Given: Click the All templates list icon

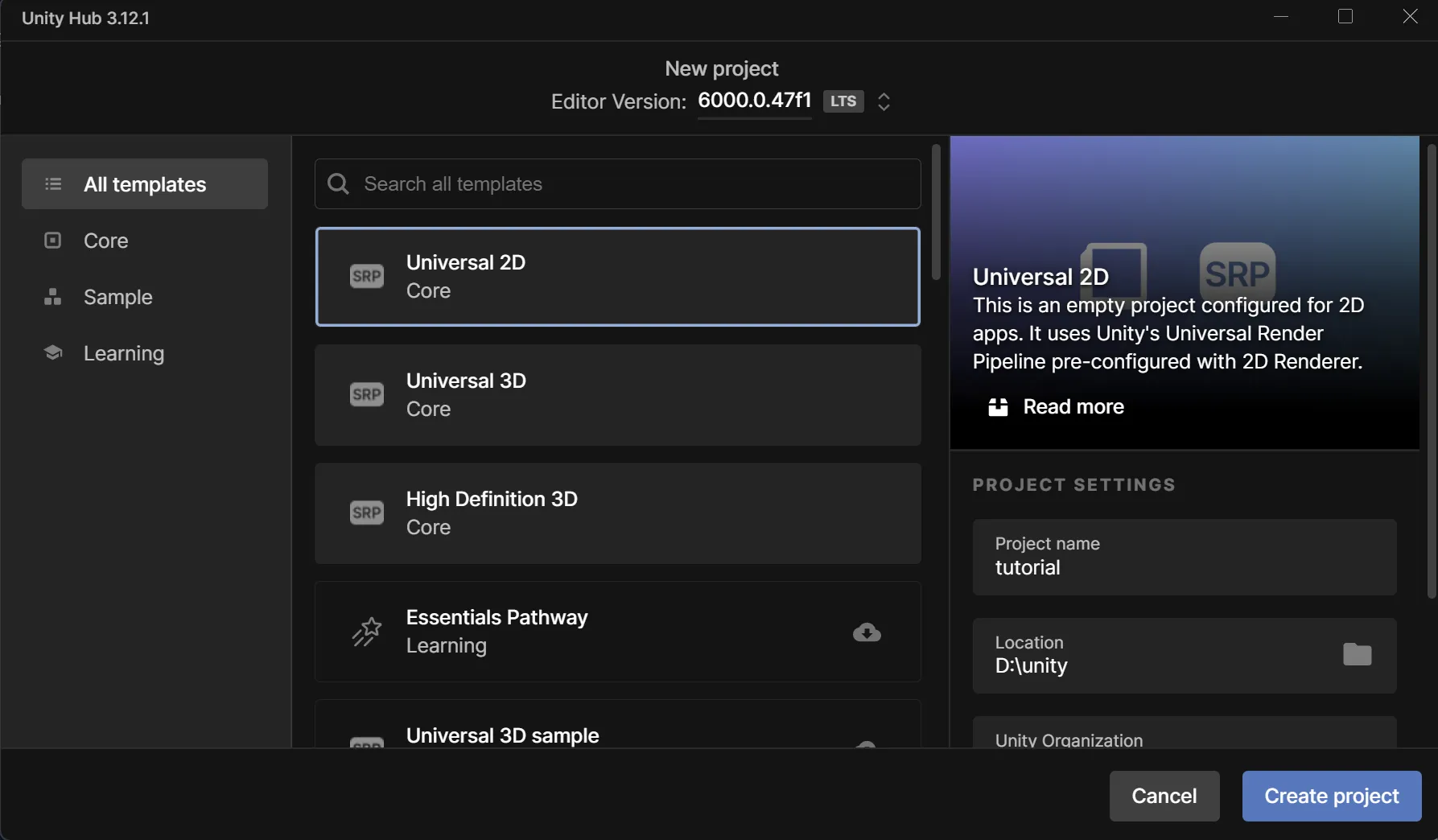Looking at the screenshot, I should point(52,183).
